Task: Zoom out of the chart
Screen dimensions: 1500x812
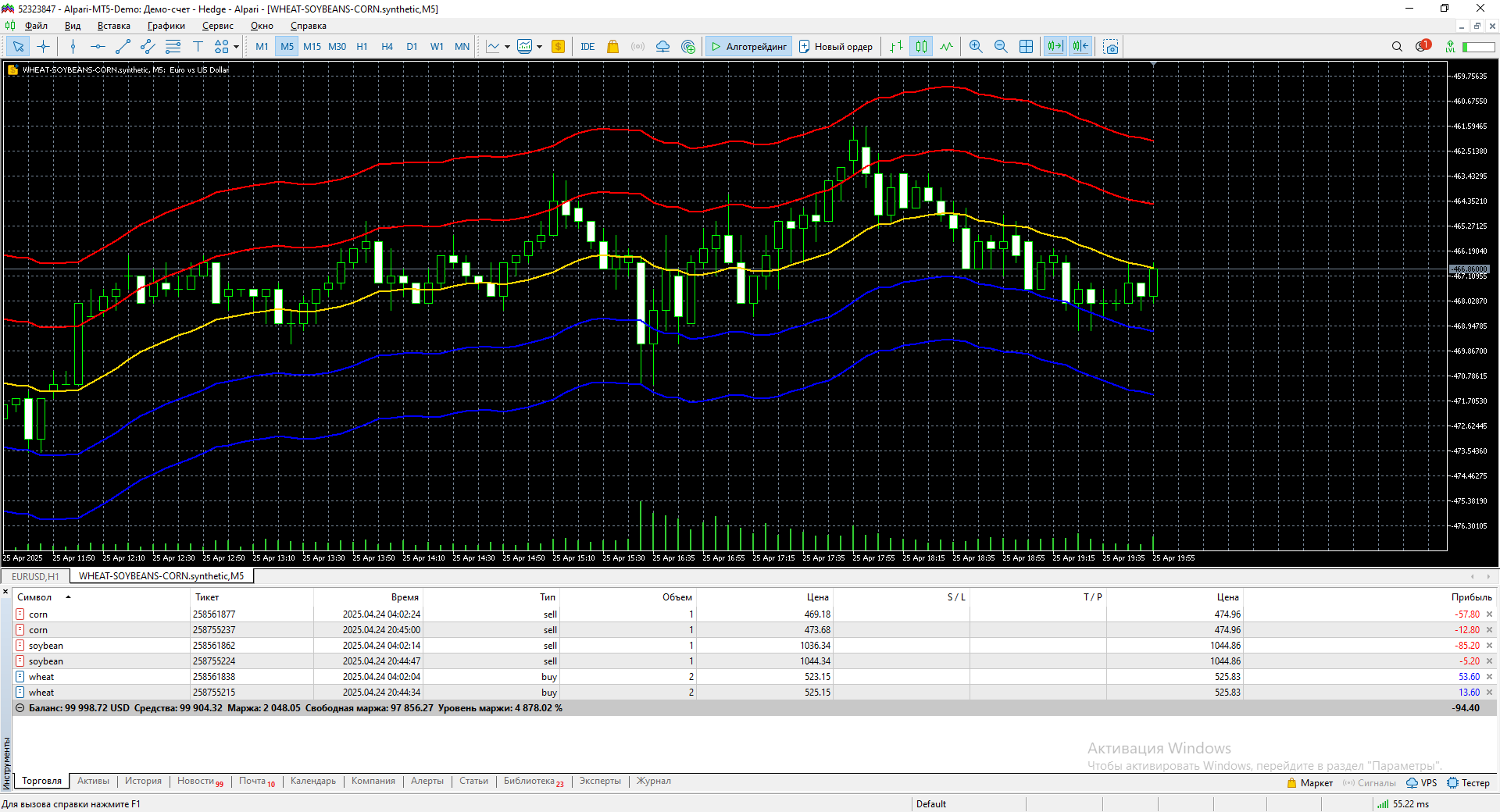Action: click(1001, 47)
